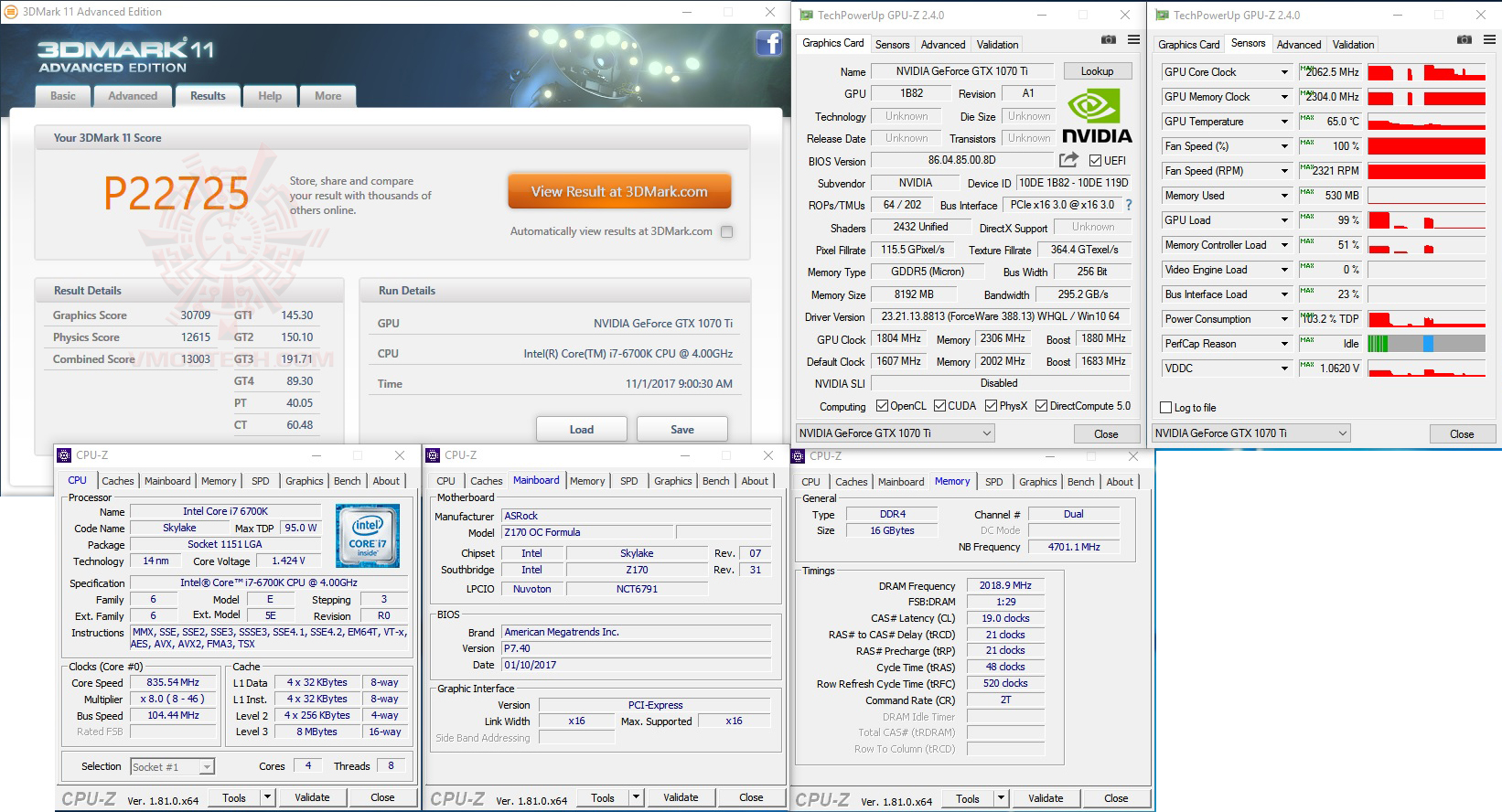Click the BIOS Version field 86.04.85.00.8D
The height and width of the screenshot is (812, 1502).
tap(961, 160)
